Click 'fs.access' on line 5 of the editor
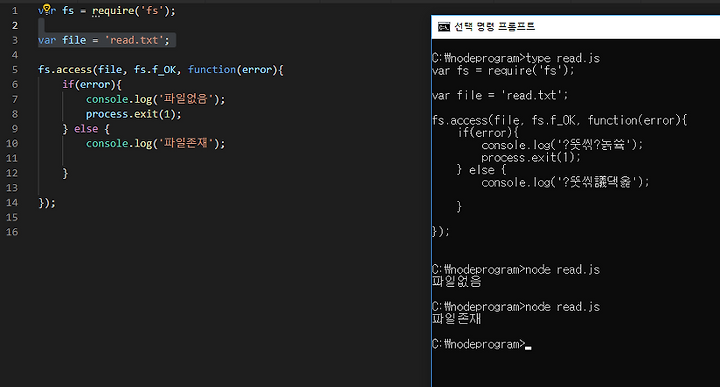Image resolution: width=720 pixels, height=387 pixels. click(x=65, y=70)
